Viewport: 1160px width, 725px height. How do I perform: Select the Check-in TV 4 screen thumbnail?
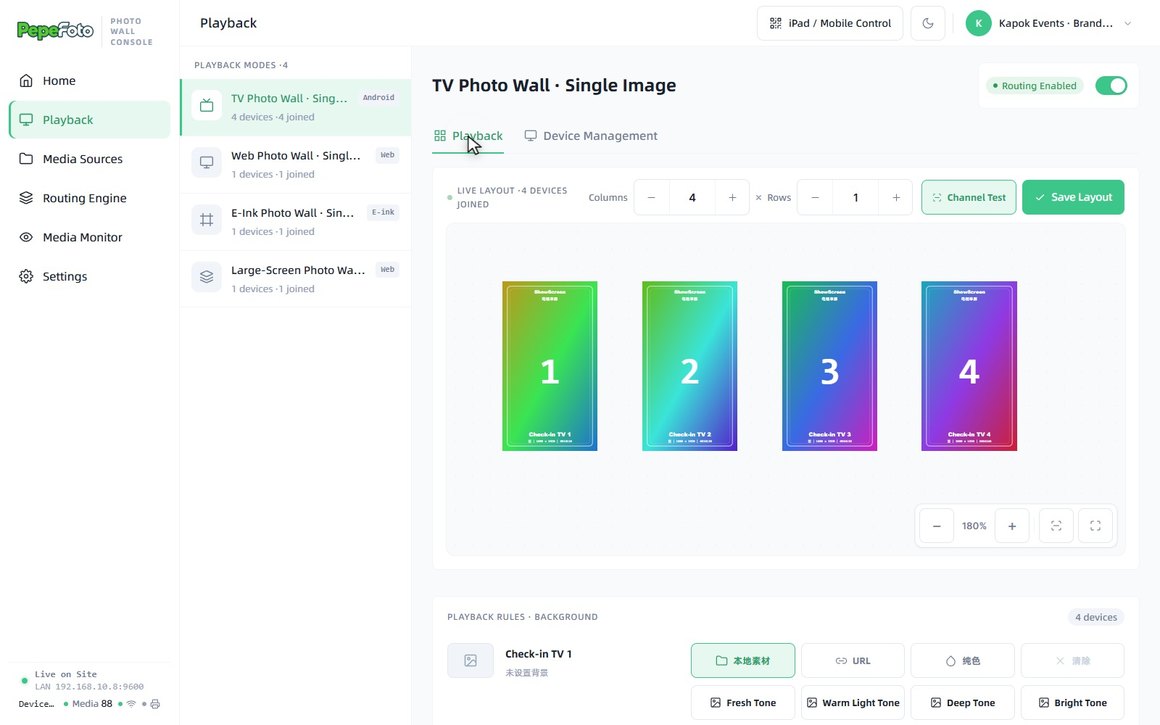click(969, 366)
